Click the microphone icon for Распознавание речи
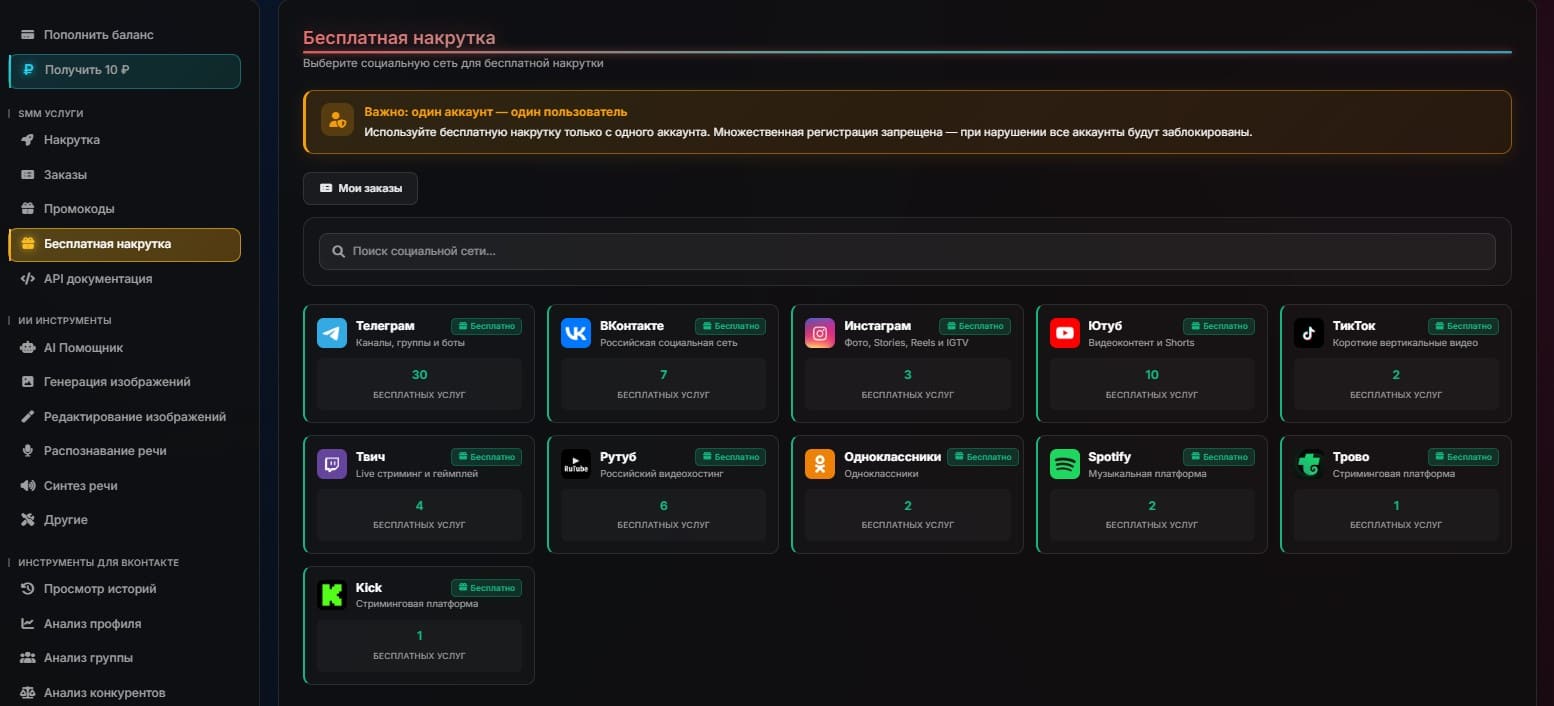1554x706 pixels. 28,451
